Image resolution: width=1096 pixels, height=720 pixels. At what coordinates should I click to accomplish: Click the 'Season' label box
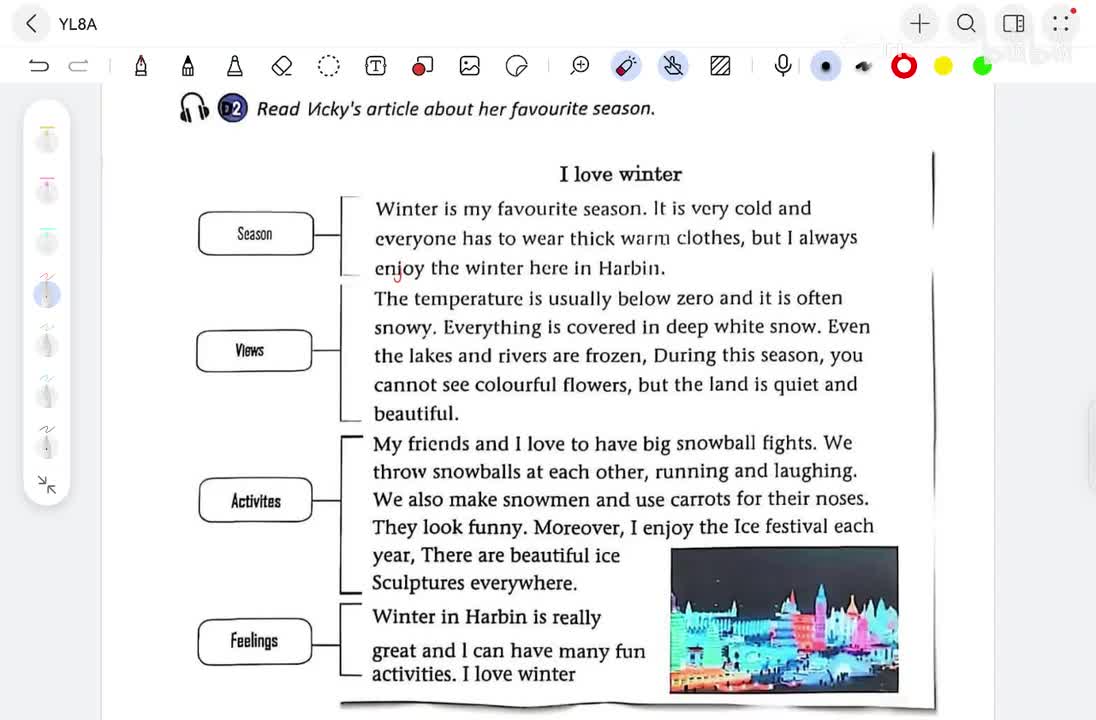(x=256, y=233)
